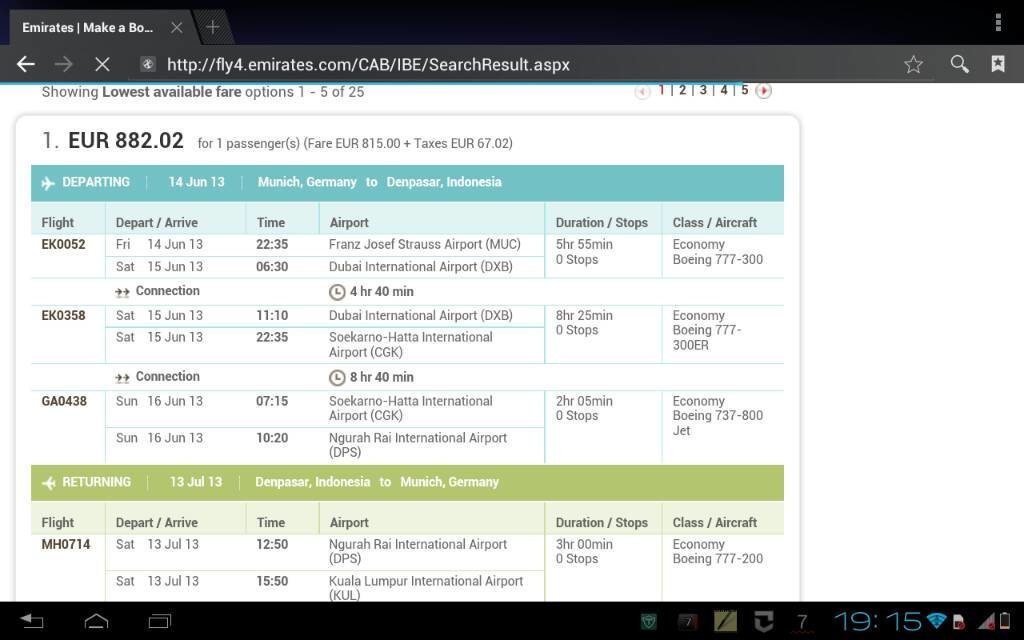1024x640 pixels.
Task: Tap the RETURNING airplane icon
Action: [48, 483]
